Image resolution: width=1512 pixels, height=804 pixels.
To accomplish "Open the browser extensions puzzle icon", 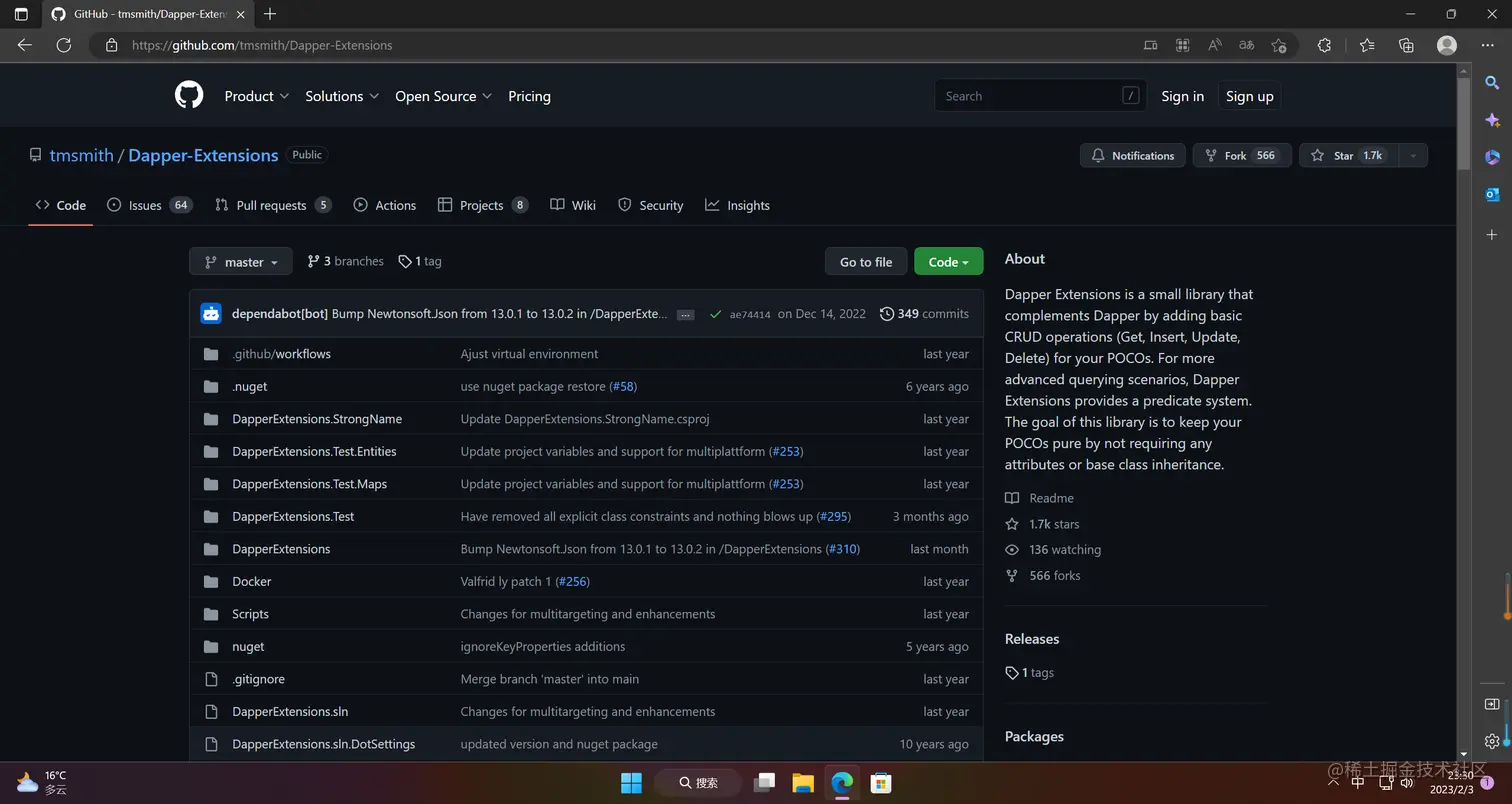I will pos(1324,45).
